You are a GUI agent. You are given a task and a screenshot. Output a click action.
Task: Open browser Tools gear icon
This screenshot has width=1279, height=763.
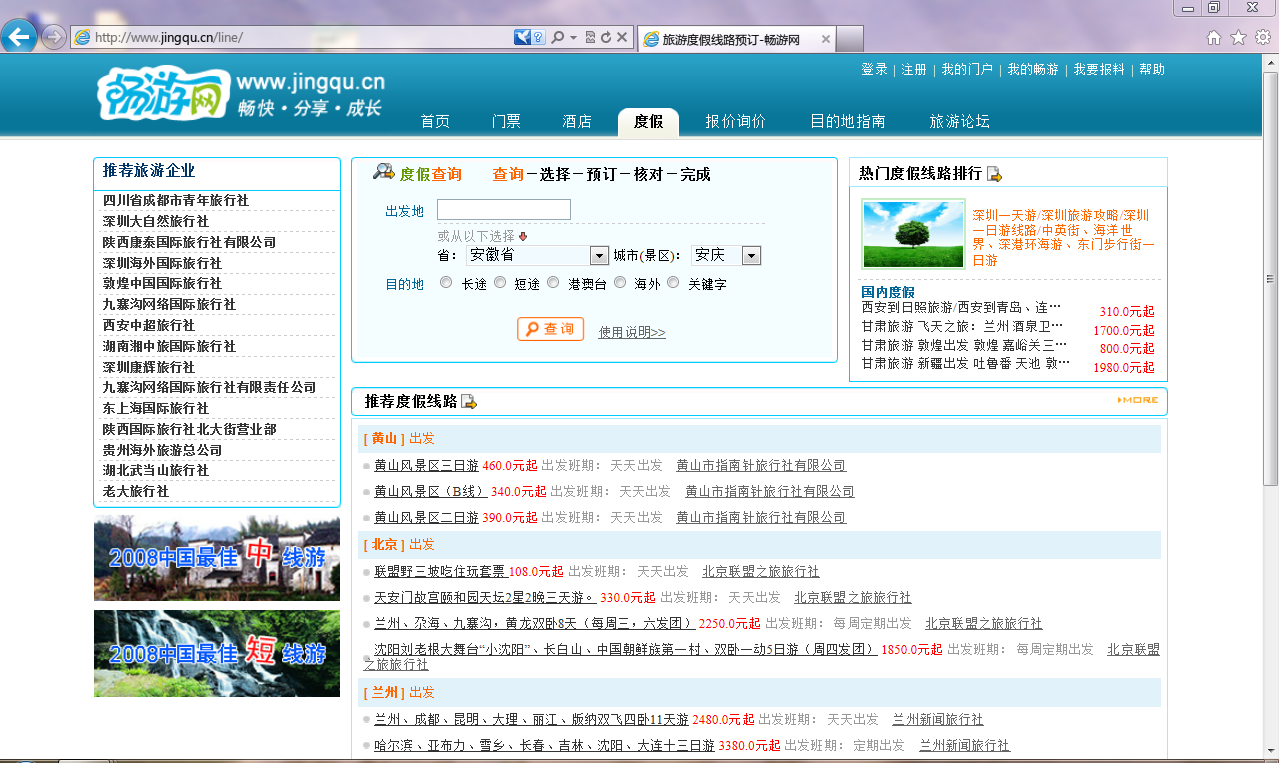[x=1263, y=37]
